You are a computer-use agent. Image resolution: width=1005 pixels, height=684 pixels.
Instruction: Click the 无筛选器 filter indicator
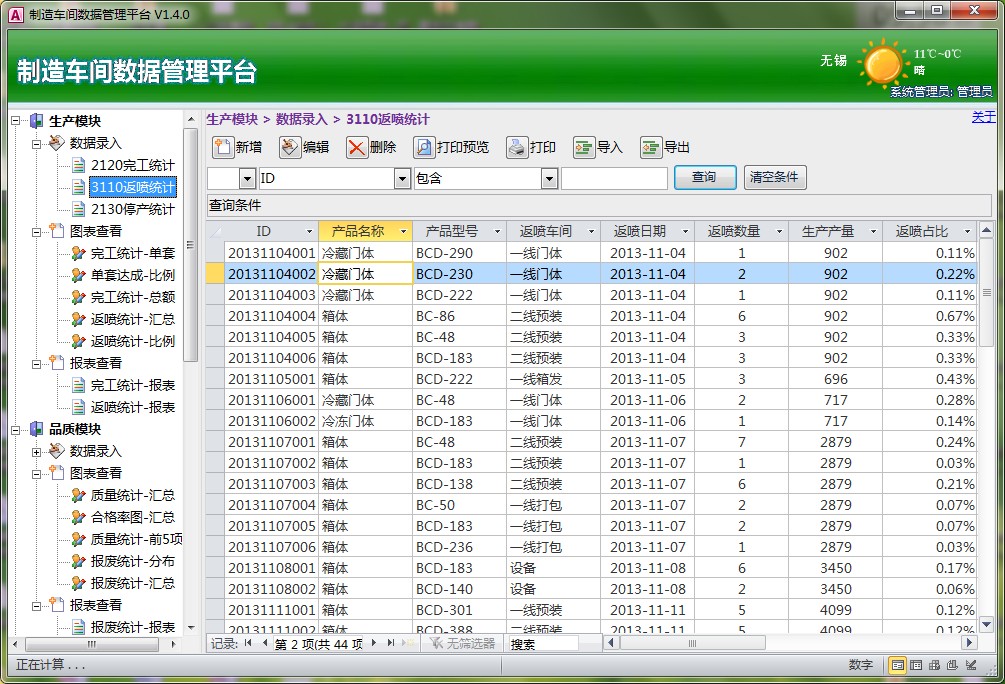tap(463, 643)
